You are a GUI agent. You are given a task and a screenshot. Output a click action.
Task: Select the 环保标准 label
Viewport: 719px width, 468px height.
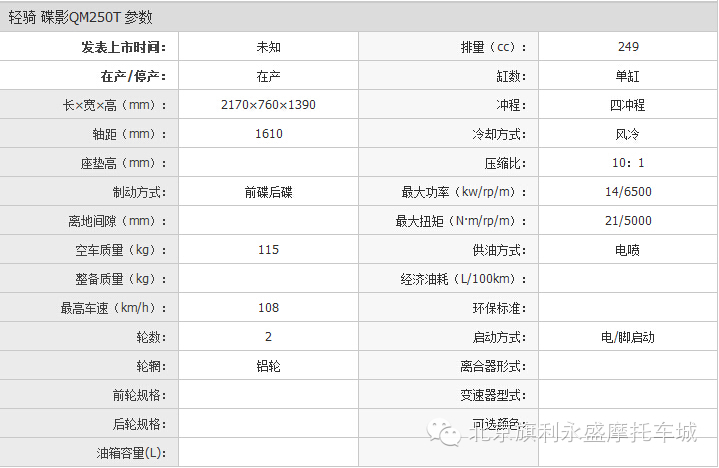pos(499,308)
